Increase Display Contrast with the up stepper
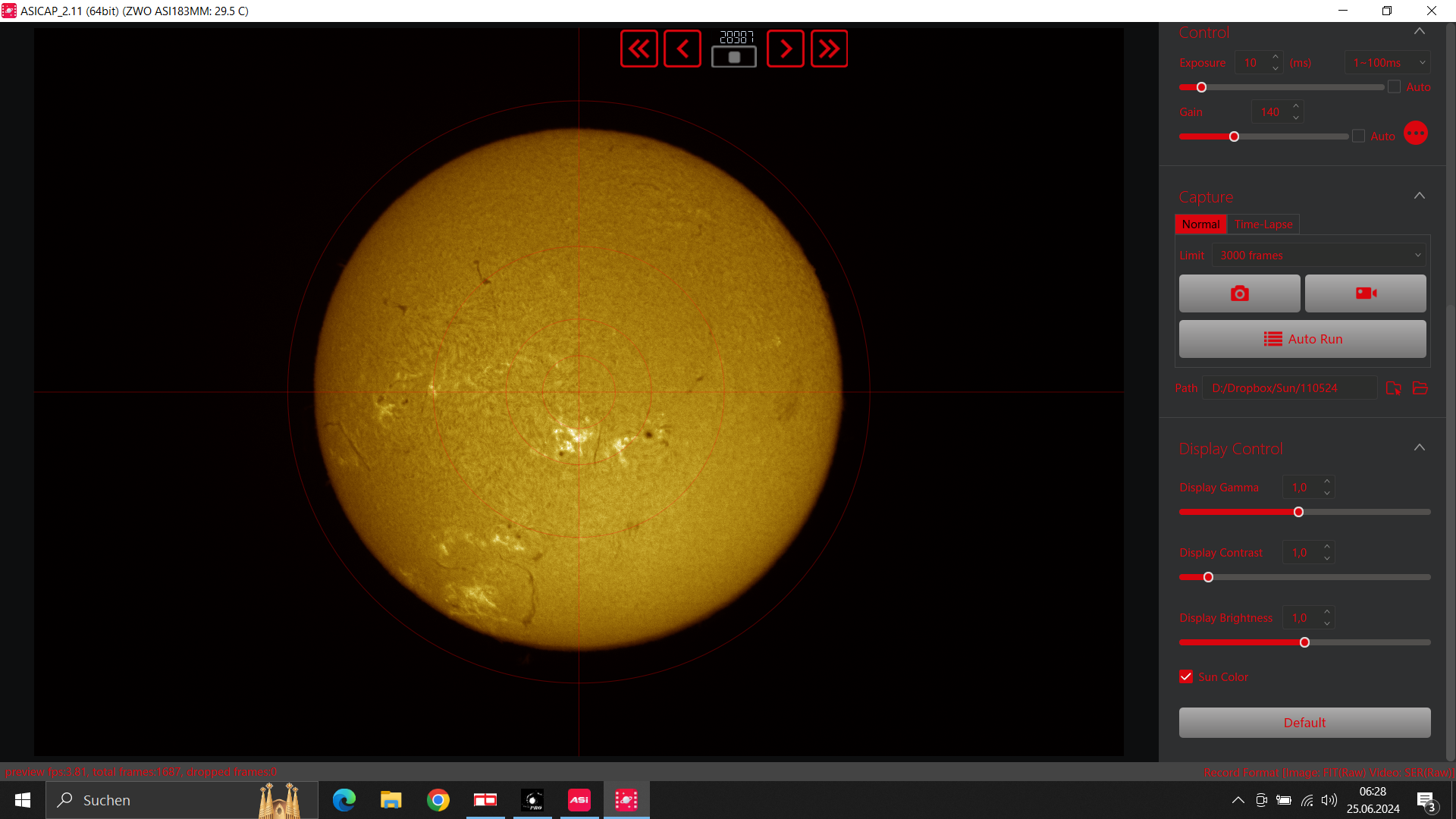Screen dimensions: 1456x819 [x=1327, y=547]
